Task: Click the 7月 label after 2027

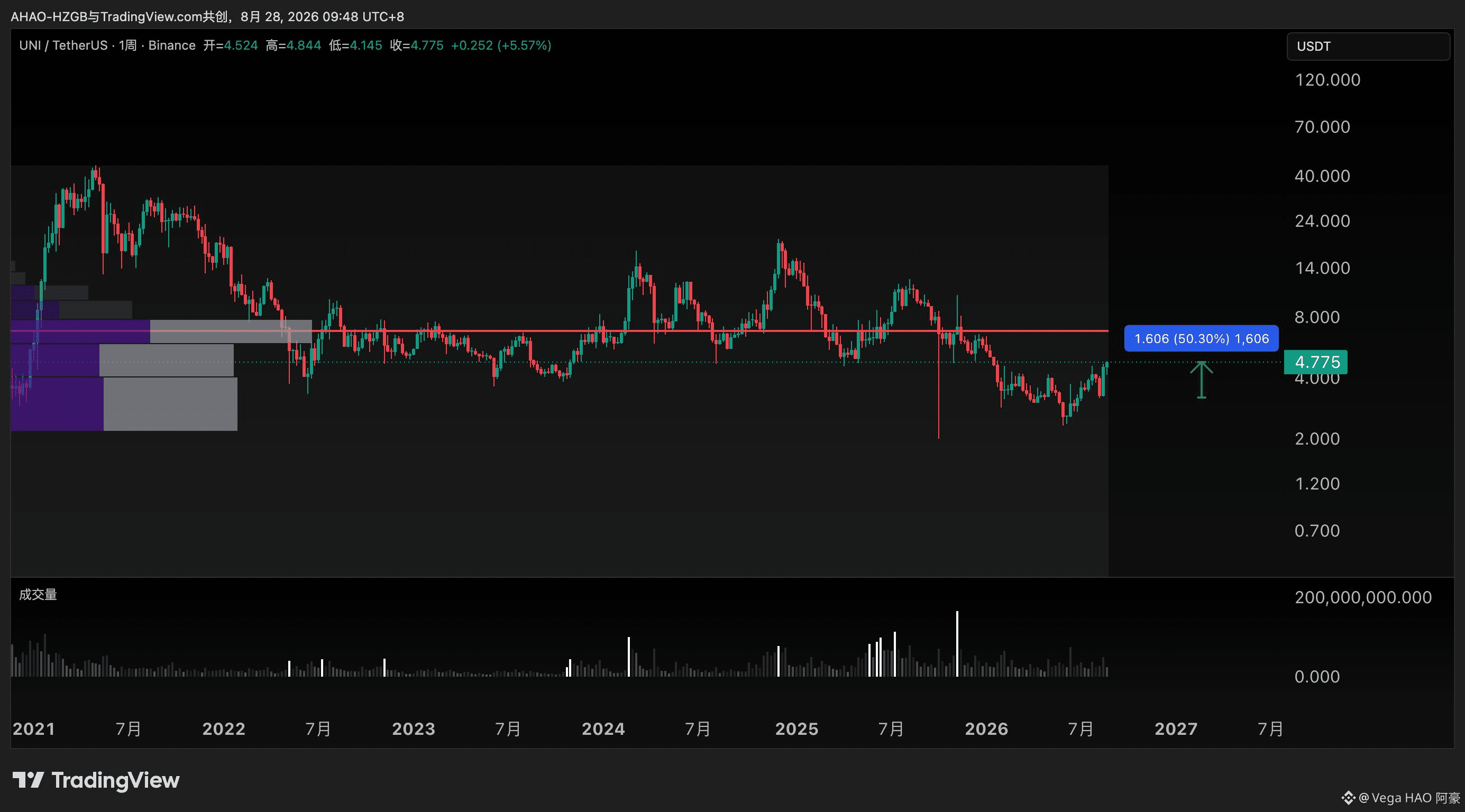Action: 1270,729
